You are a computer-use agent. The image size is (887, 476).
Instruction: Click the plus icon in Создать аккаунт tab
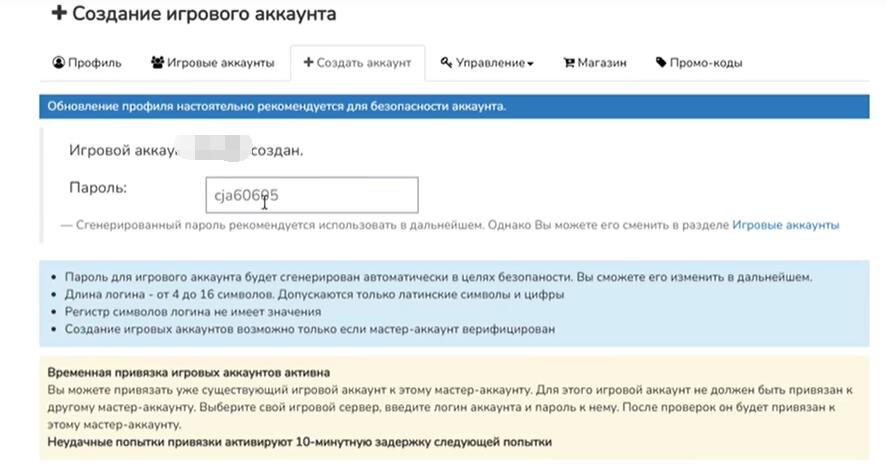[x=308, y=62]
